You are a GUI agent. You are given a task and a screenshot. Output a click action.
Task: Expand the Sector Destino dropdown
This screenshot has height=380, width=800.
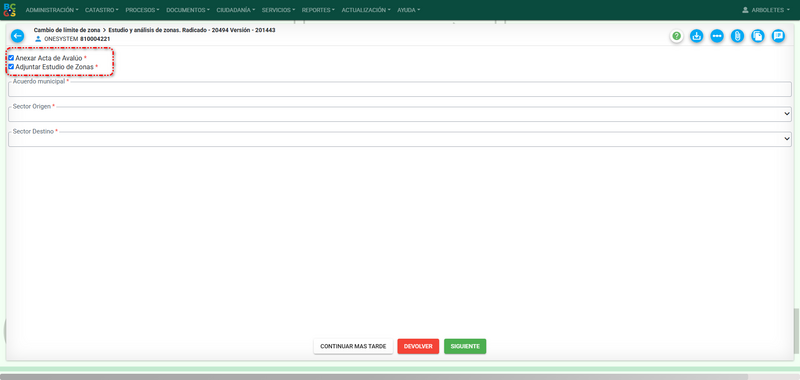click(400, 139)
